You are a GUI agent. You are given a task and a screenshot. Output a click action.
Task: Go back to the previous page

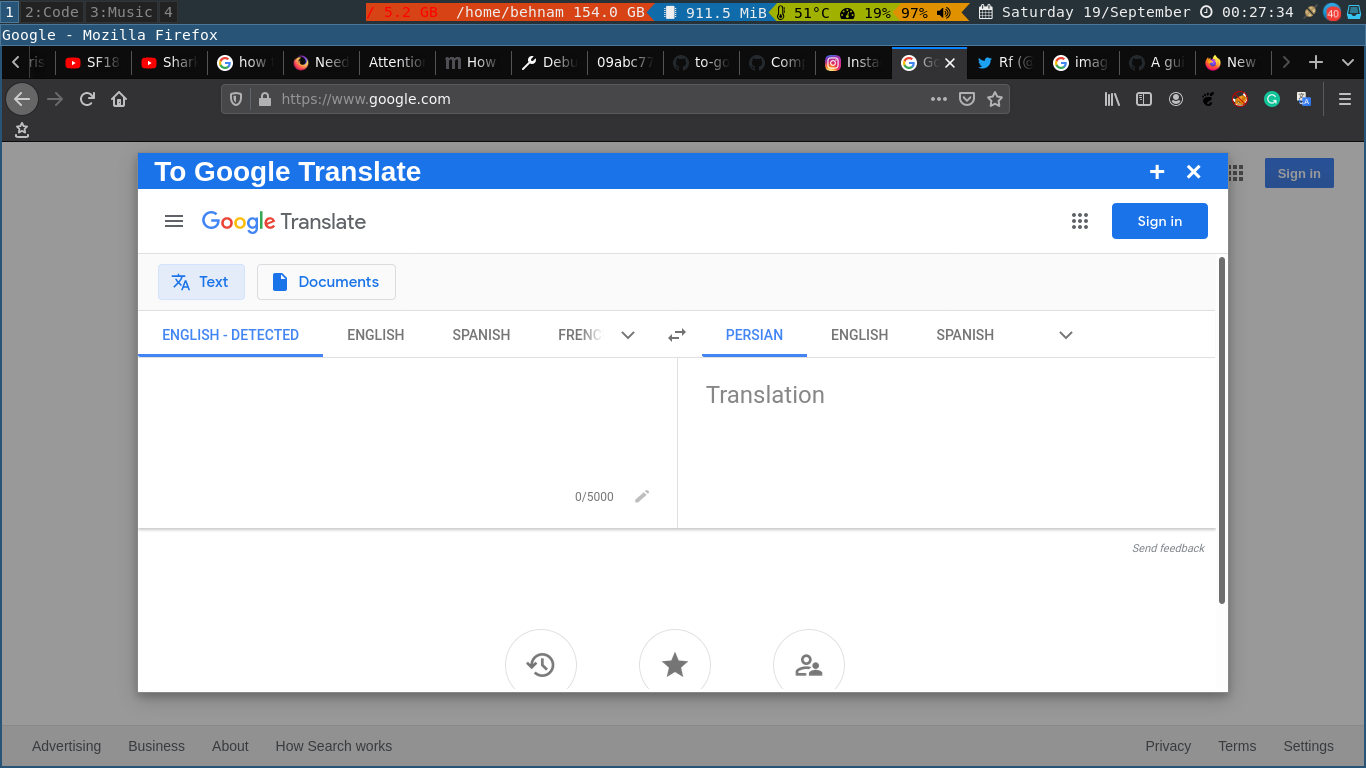(x=22, y=99)
